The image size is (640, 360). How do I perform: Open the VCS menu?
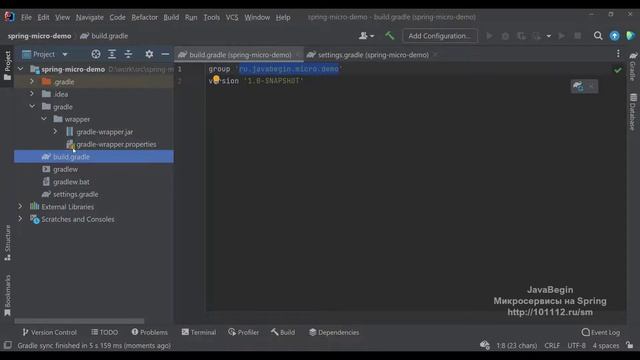232,17
